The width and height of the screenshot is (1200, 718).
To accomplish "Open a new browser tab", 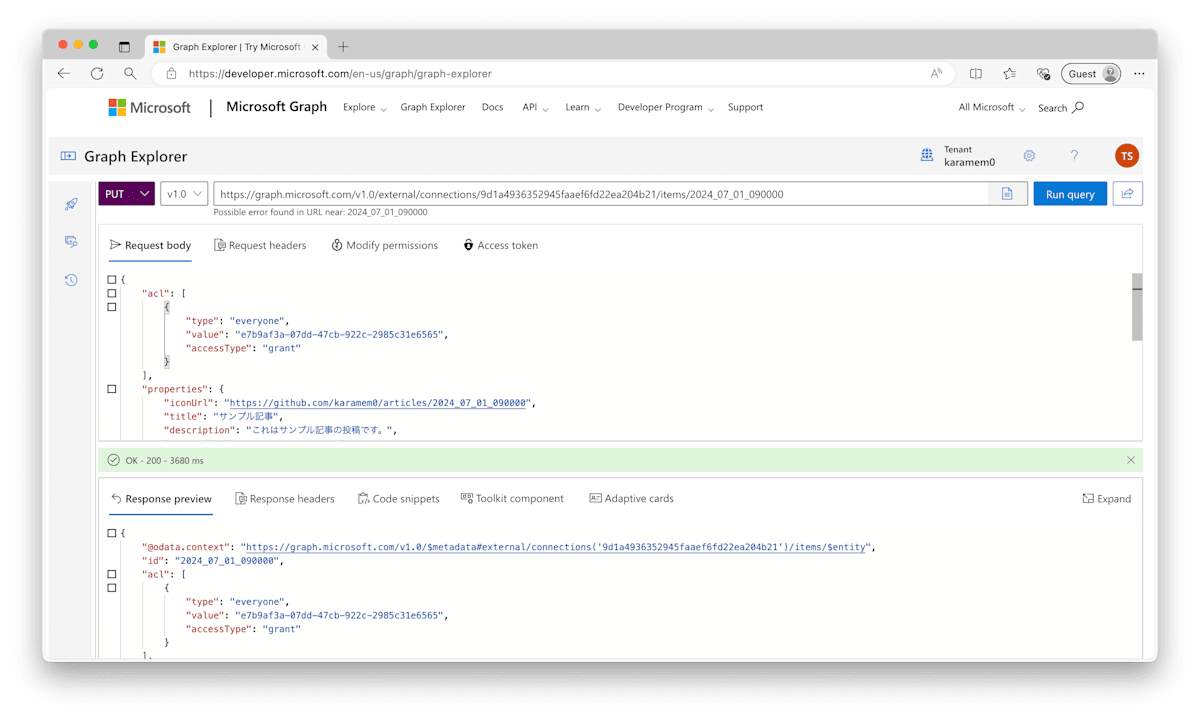I will [343, 46].
